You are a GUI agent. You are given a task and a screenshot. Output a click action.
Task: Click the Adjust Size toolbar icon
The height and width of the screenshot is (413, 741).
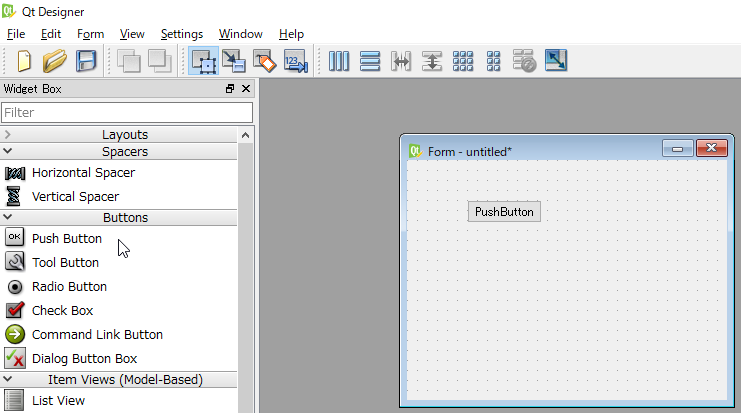tap(555, 61)
